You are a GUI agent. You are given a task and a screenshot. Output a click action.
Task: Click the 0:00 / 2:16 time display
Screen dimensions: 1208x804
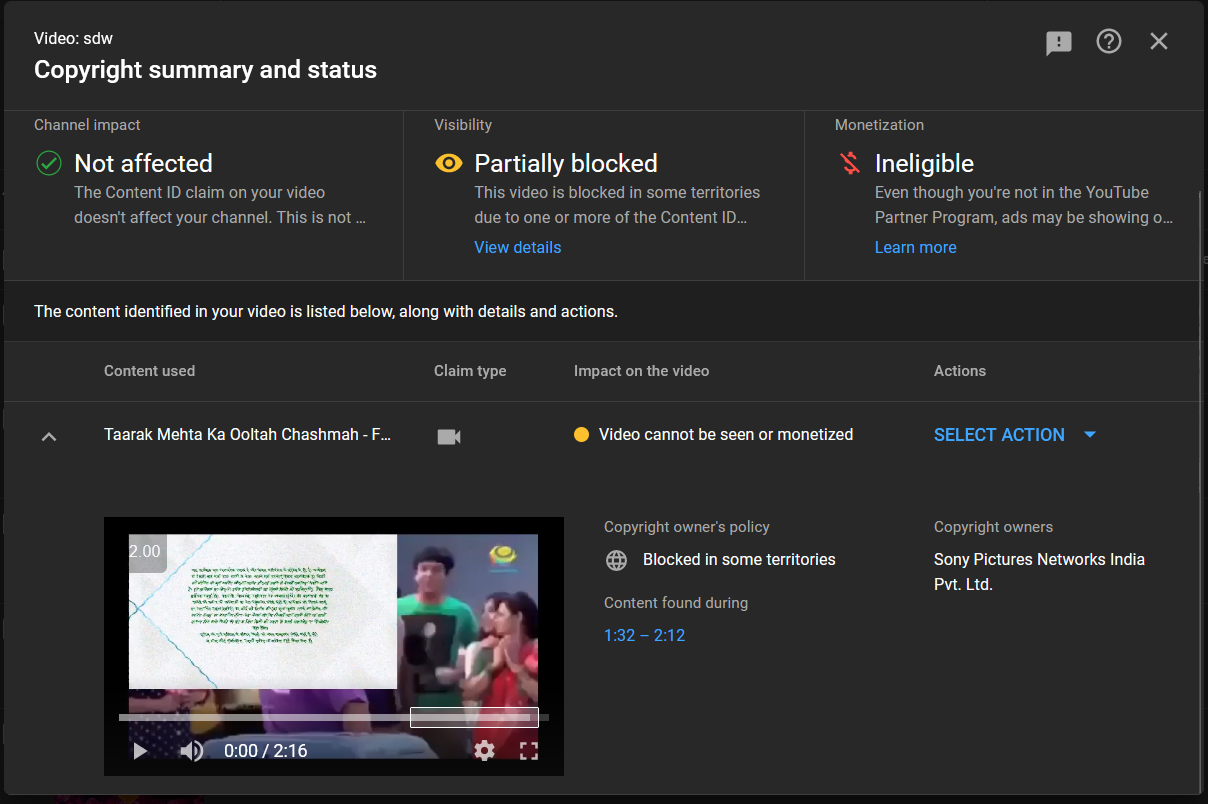265,750
